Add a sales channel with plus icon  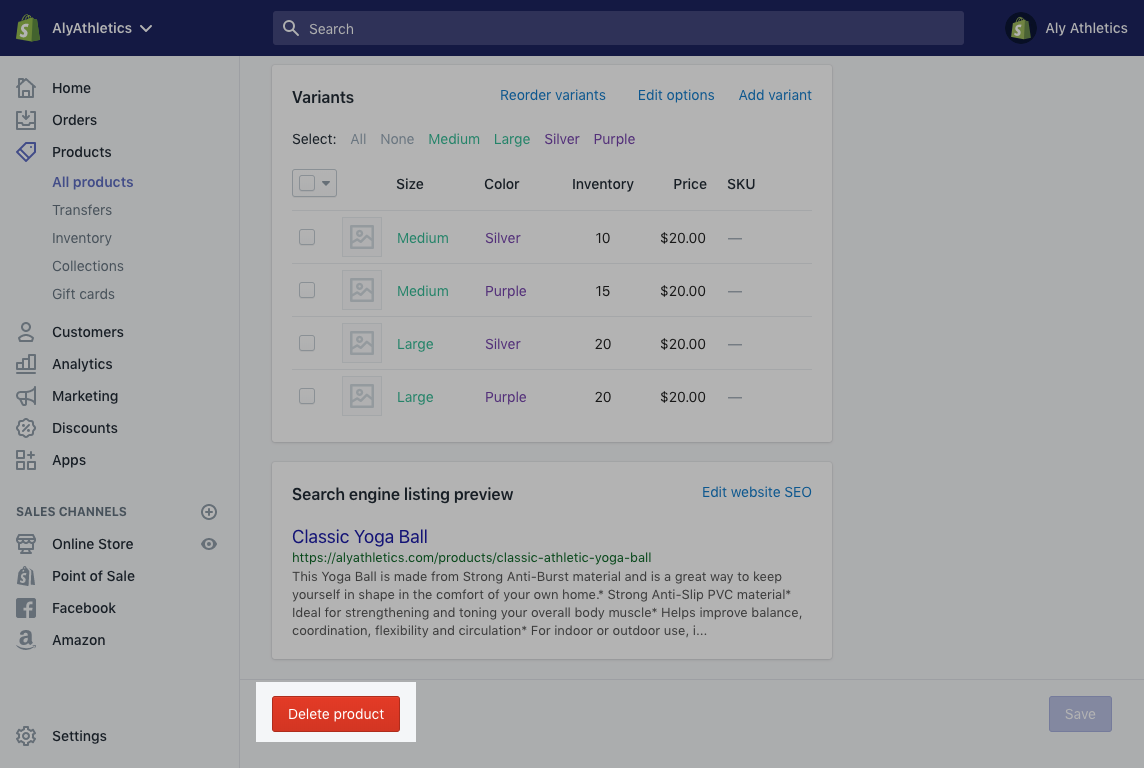(209, 512)
